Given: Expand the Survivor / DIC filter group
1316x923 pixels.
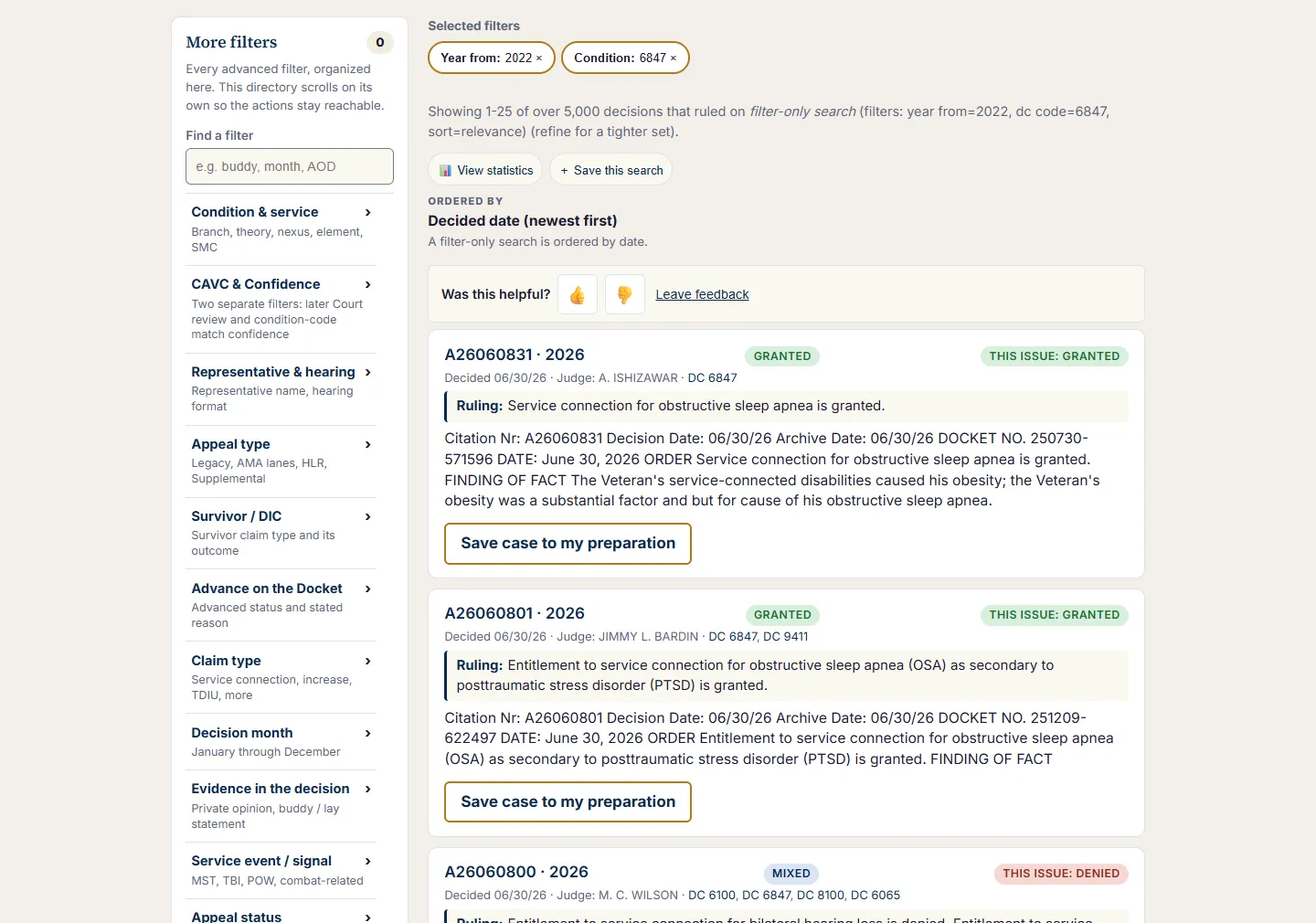Looking at the screenshot, I should (x=281, y=533).
